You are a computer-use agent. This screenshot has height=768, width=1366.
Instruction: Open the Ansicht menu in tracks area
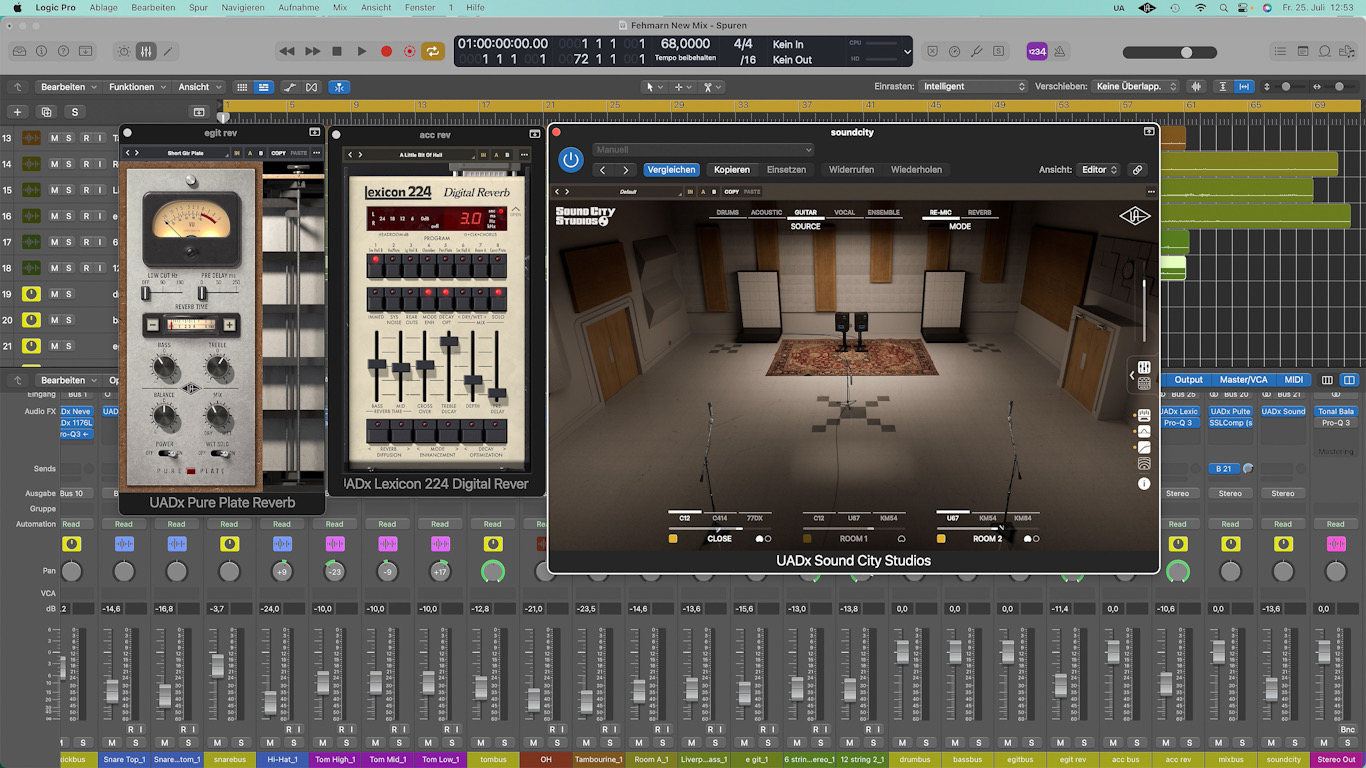(x=199, y=87)
